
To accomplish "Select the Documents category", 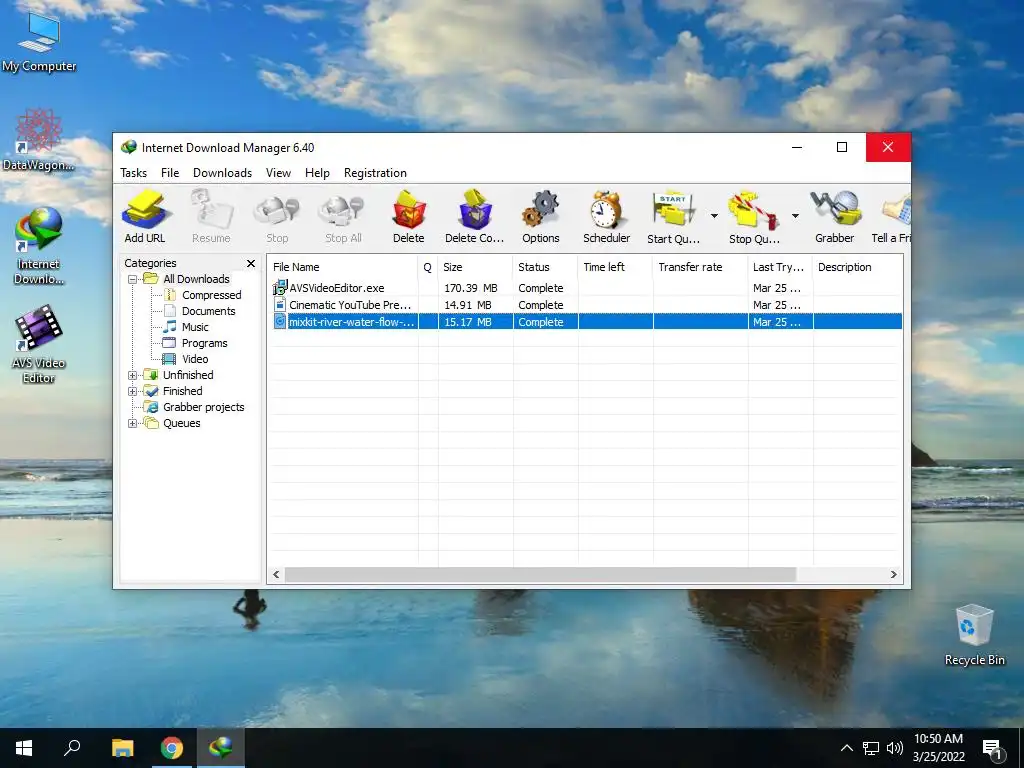I will point(208,312).
